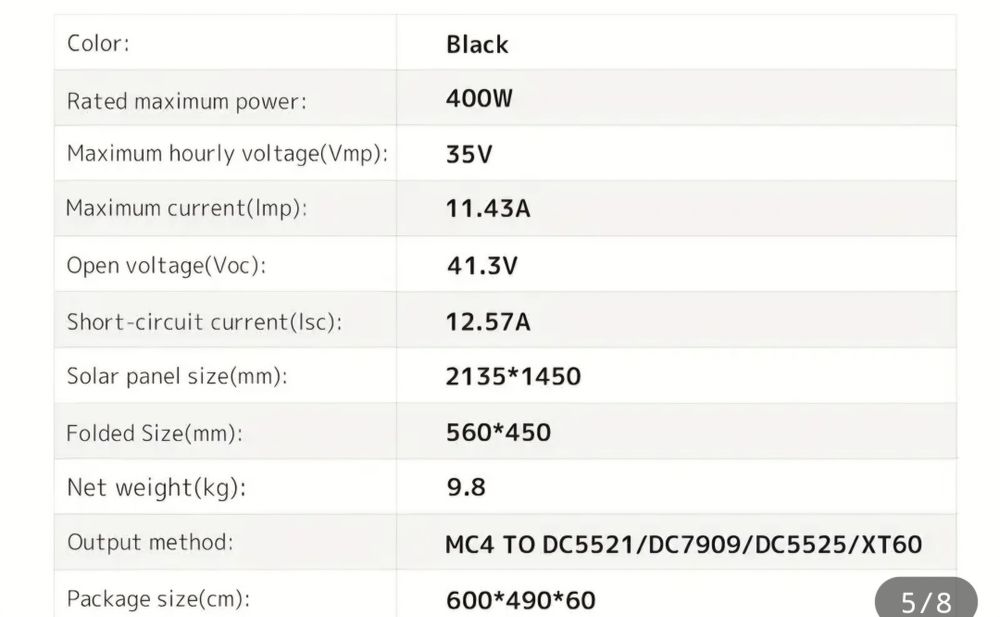Click the "Solar panel size(mm):" label
Screen dimensions: 1000x617
pos(177,377)
